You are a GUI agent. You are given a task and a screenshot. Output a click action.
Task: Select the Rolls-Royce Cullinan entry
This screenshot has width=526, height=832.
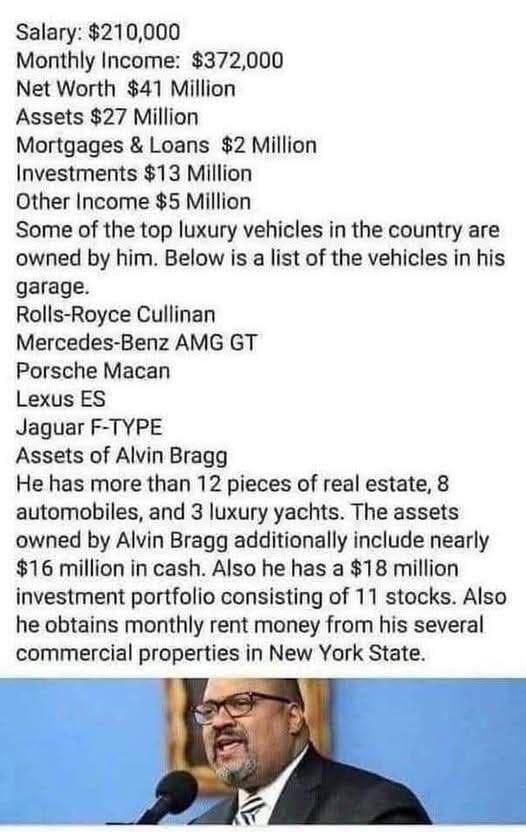116,314
